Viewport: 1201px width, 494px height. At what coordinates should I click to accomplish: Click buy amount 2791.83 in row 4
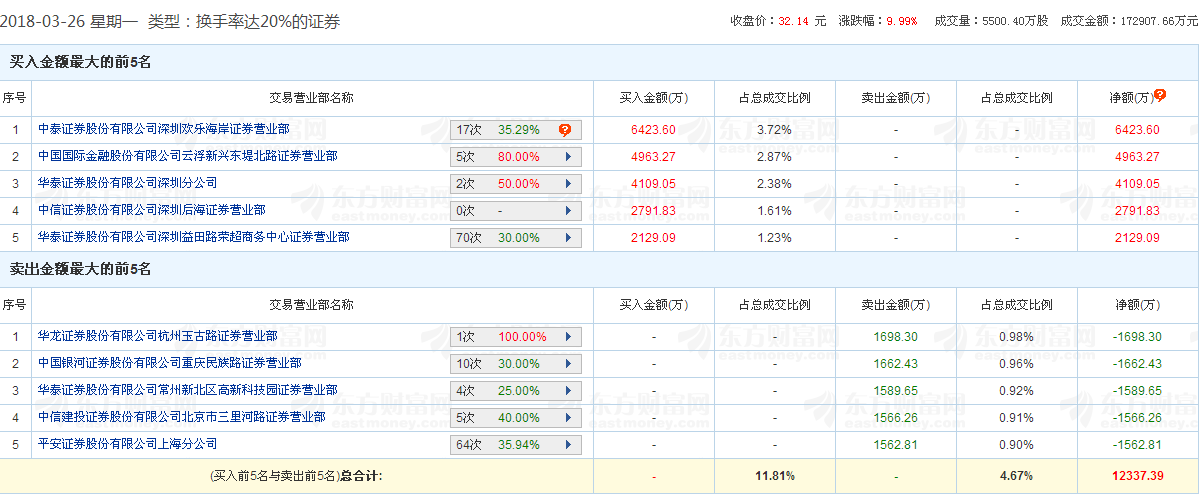653,211
